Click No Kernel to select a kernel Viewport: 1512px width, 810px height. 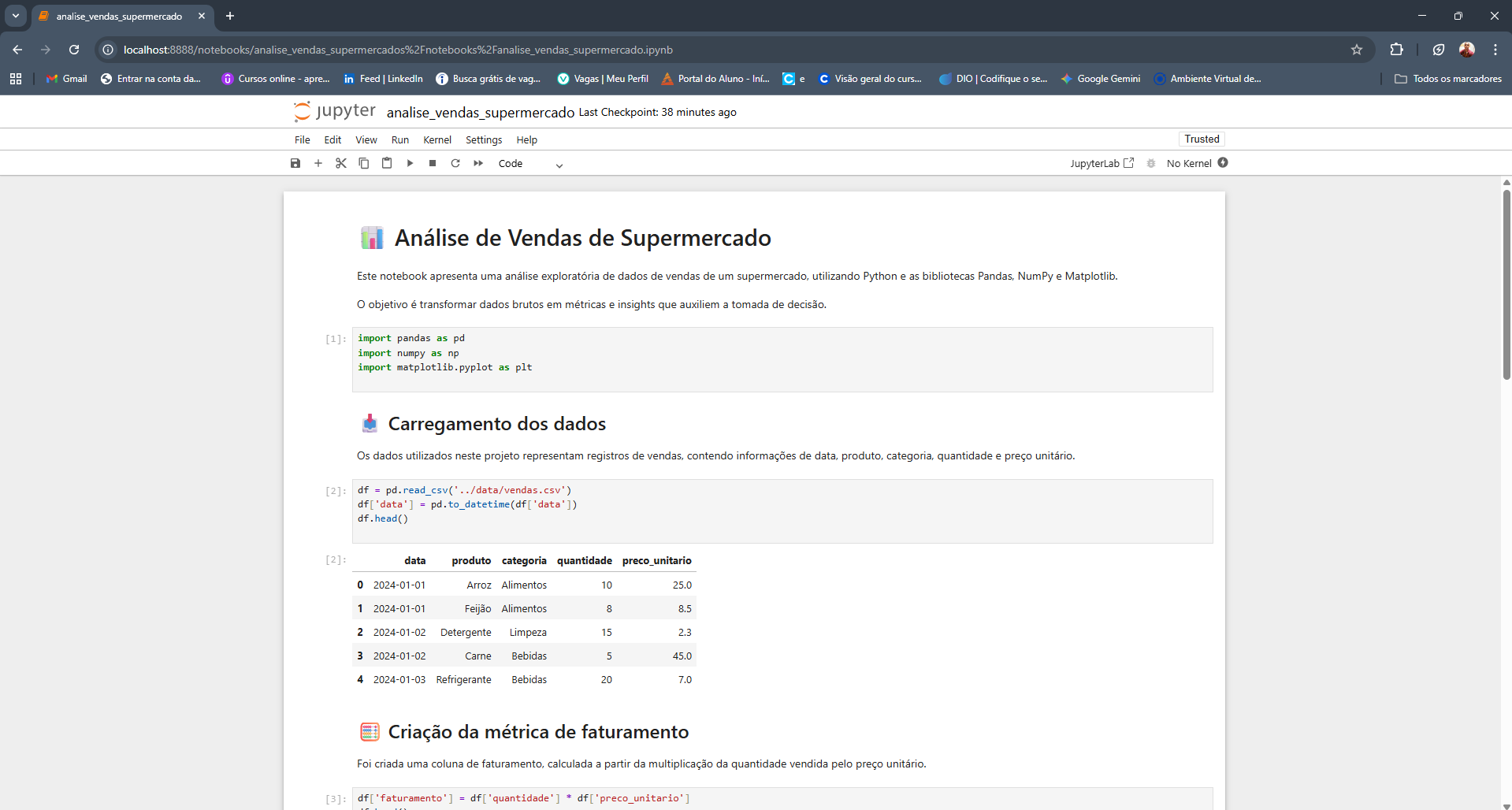coord(1191,163)
